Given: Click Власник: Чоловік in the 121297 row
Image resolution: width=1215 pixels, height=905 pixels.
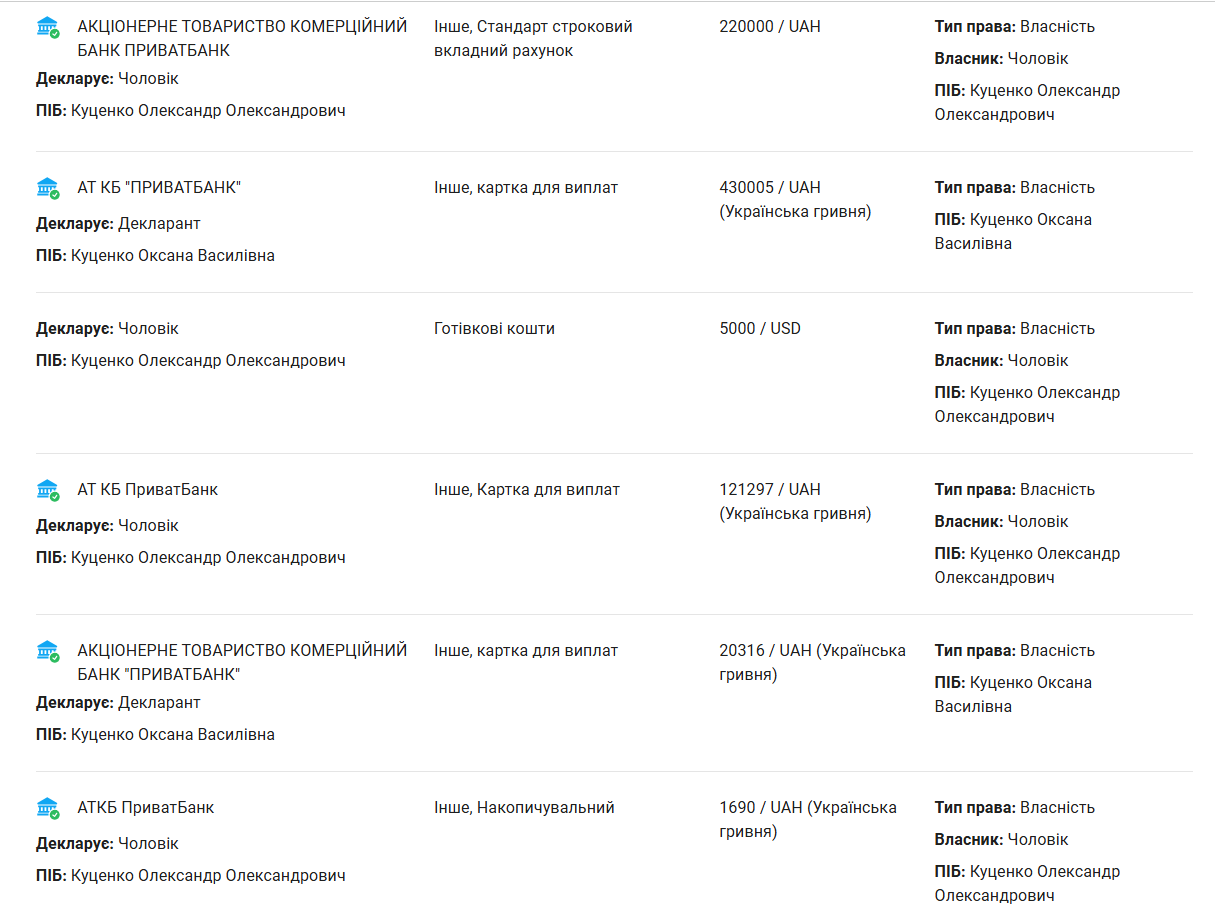Looking at the screenshot, I should pos(1001,522).
